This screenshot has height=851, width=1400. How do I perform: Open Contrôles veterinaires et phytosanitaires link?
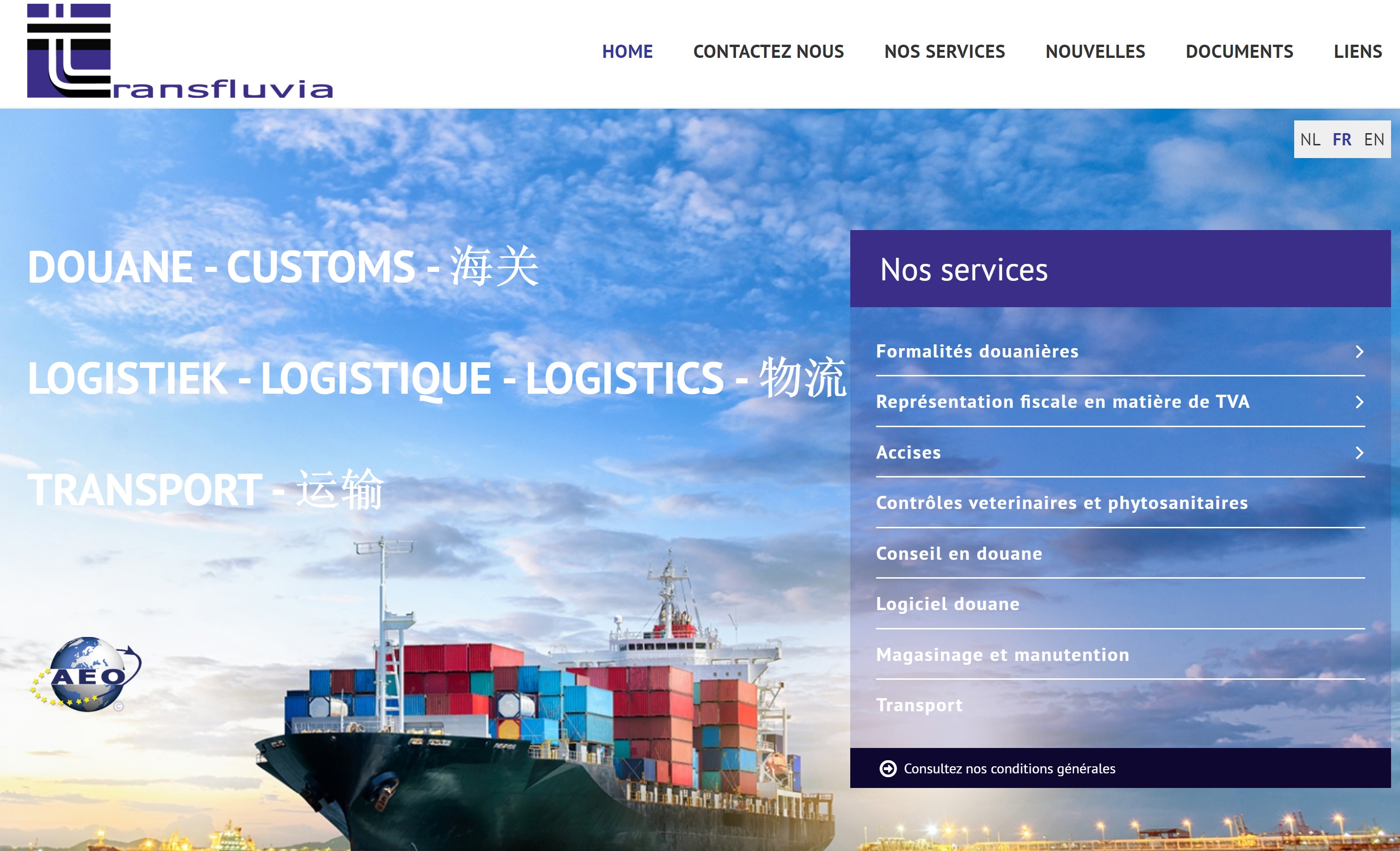pos(1062,503)
